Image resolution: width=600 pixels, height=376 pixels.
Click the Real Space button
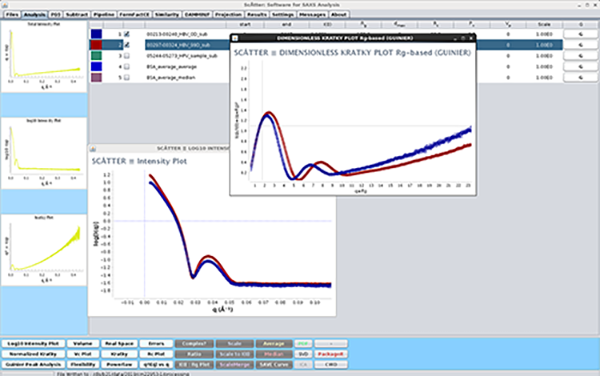(119, 343)
